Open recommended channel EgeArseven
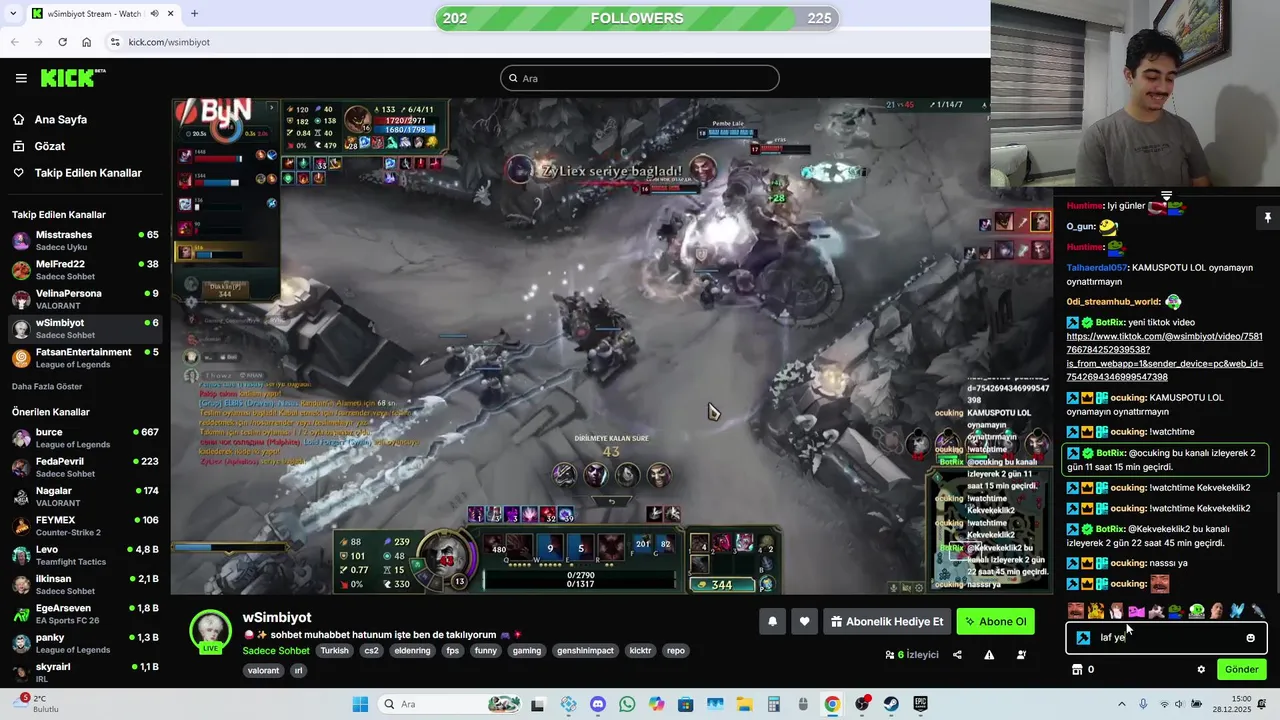Image resolution: width=1280 pixels, height=720 pixels. 85,613
